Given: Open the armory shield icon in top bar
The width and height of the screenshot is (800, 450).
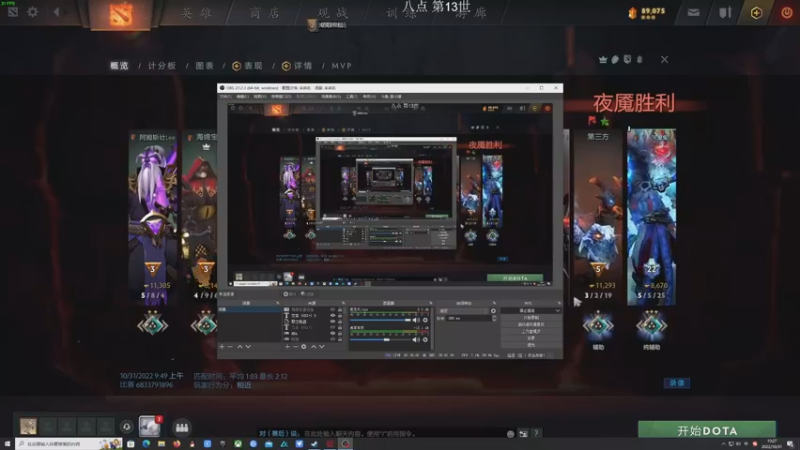Looking at the screenshot, I should (x=725, y=12).
